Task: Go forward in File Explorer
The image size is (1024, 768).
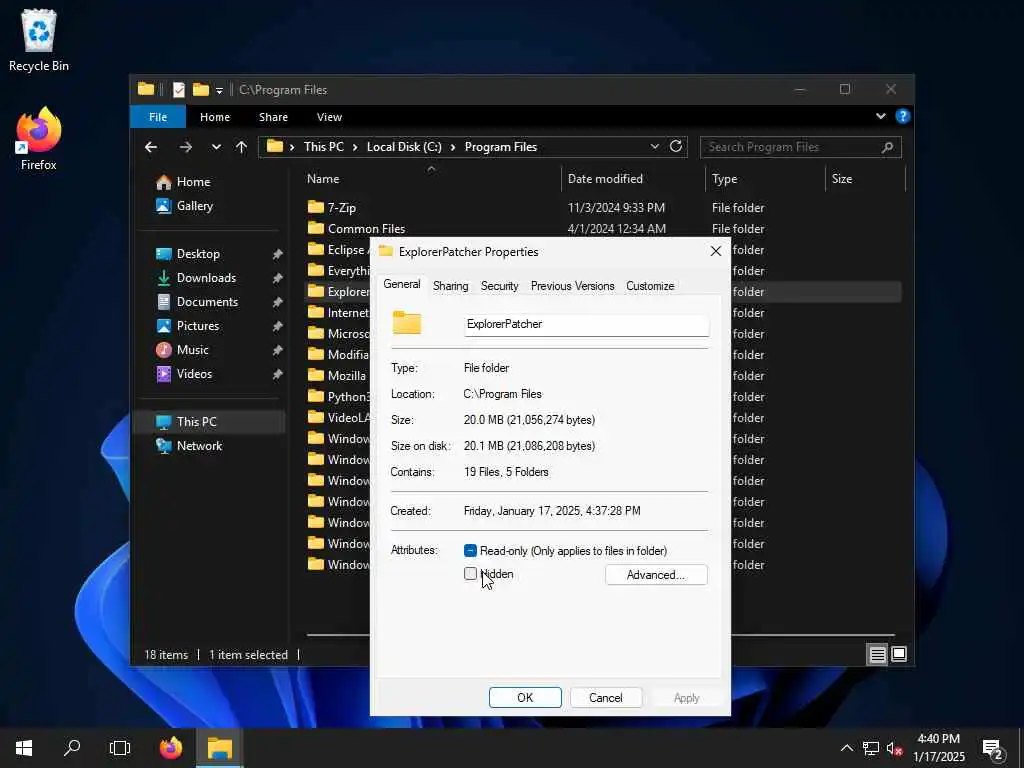Action: tap(186, 147)
